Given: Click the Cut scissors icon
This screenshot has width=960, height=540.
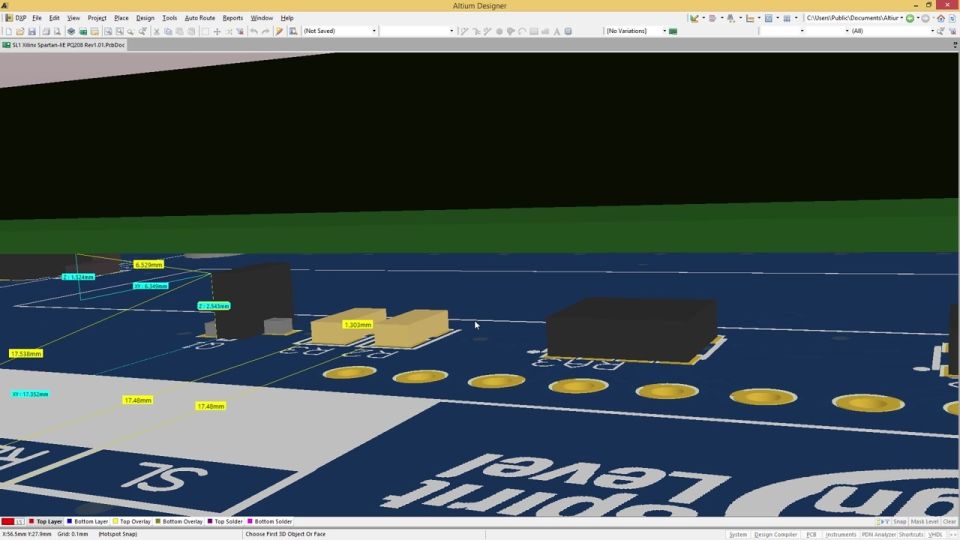Looking at the screenshot, I should (x=156, y=31).
